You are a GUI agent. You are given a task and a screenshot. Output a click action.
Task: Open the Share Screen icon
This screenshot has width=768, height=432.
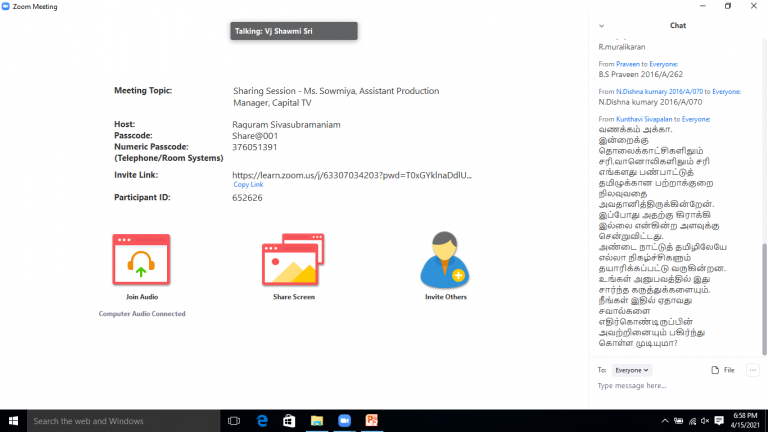[x=293, y=260]
